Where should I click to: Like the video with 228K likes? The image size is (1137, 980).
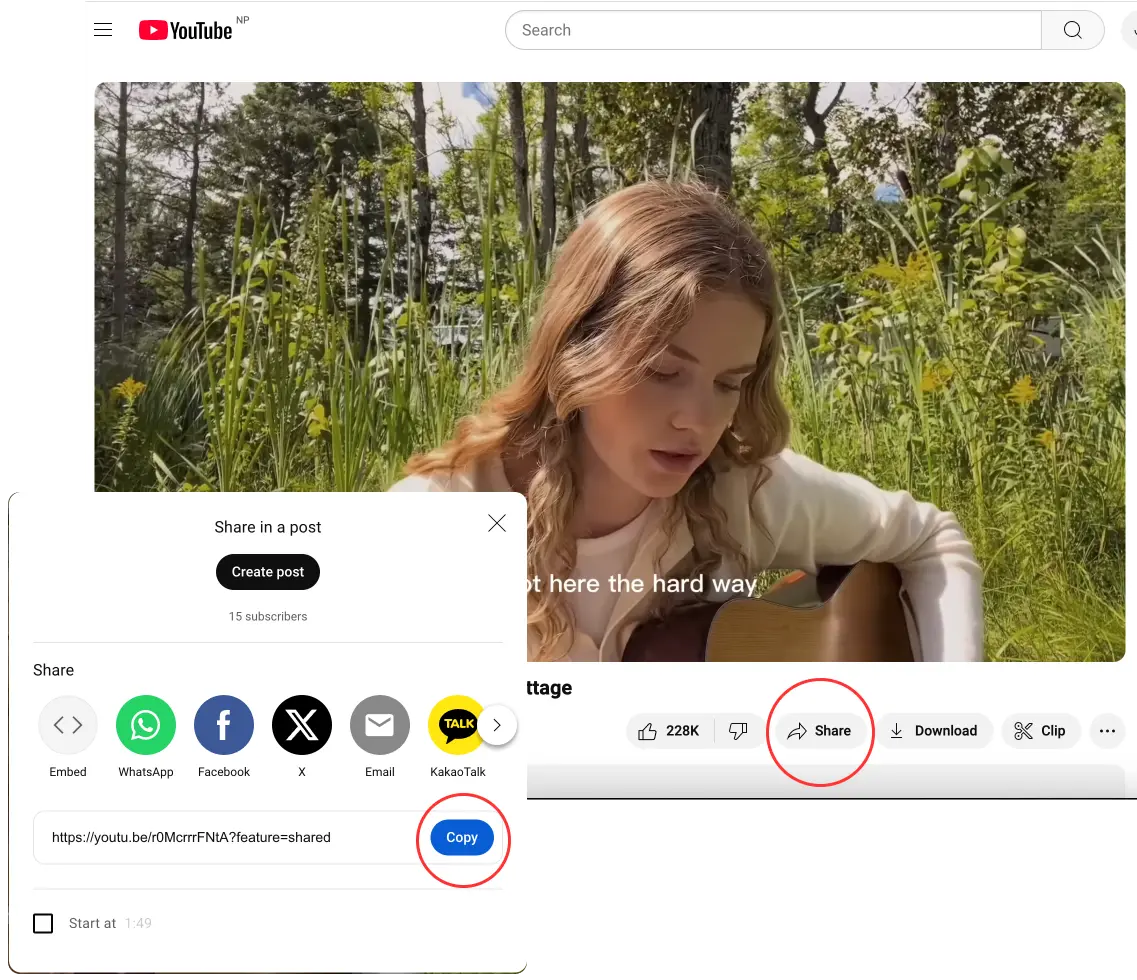669,730
